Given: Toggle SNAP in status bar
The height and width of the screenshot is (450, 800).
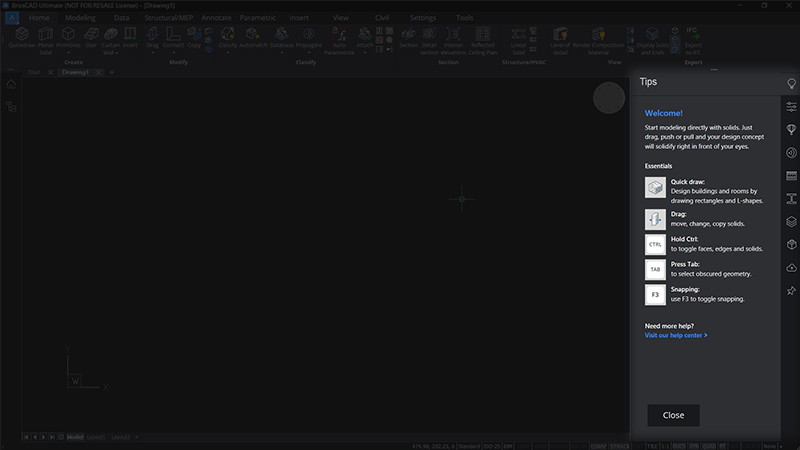Looking at the screenshot, I should pyautogui.click(x=523, y=446).
